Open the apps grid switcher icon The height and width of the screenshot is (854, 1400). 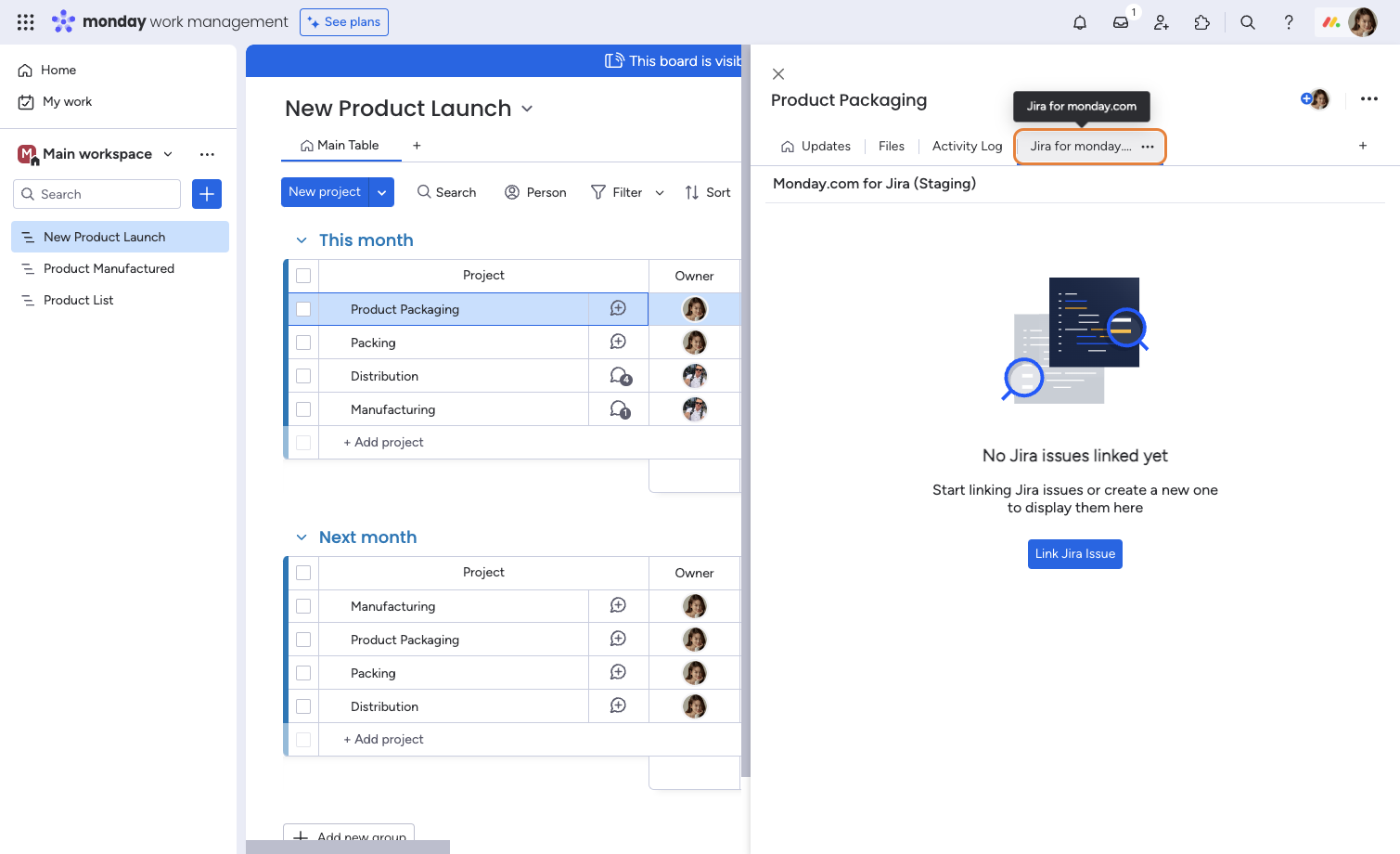click(26, 21)
